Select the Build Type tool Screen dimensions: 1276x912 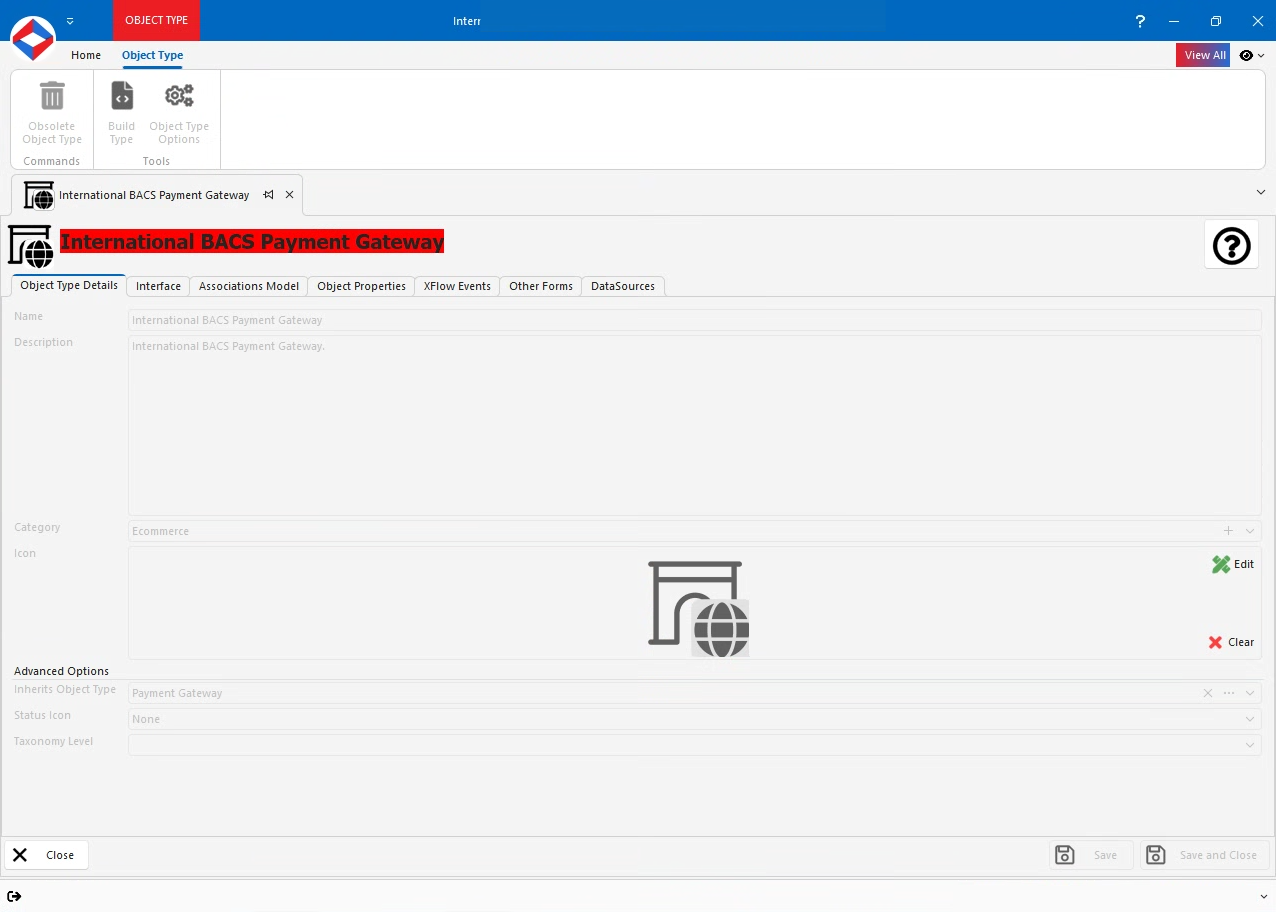[121, 95]
